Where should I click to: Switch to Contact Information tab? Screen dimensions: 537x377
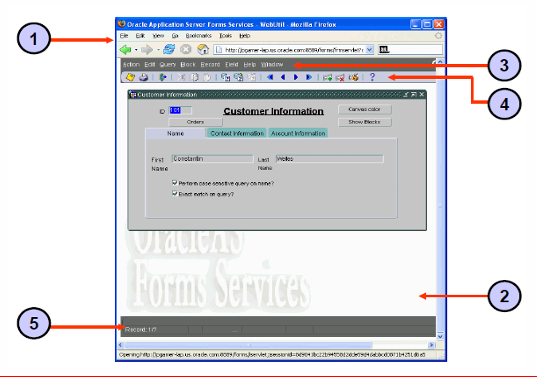[237, 133]
